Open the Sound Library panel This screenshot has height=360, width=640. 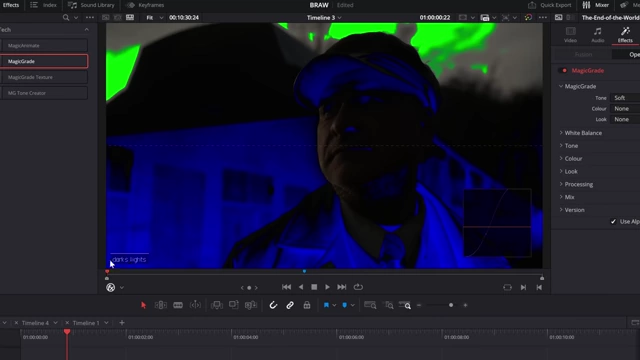click(91, 5)
